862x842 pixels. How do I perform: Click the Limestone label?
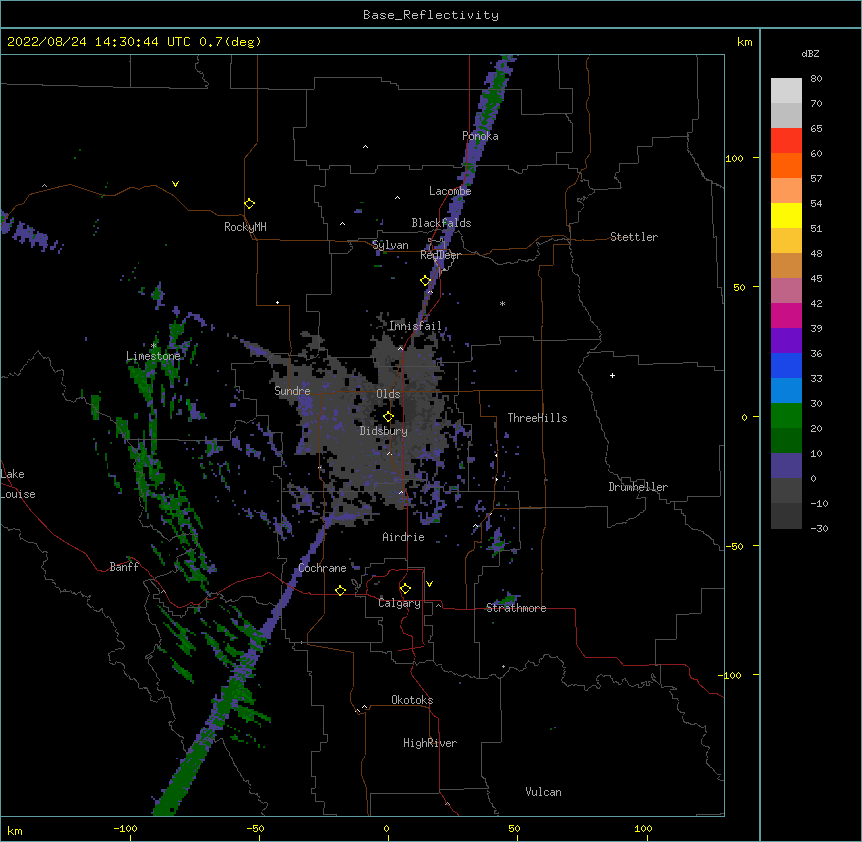(x=153, y=356)
